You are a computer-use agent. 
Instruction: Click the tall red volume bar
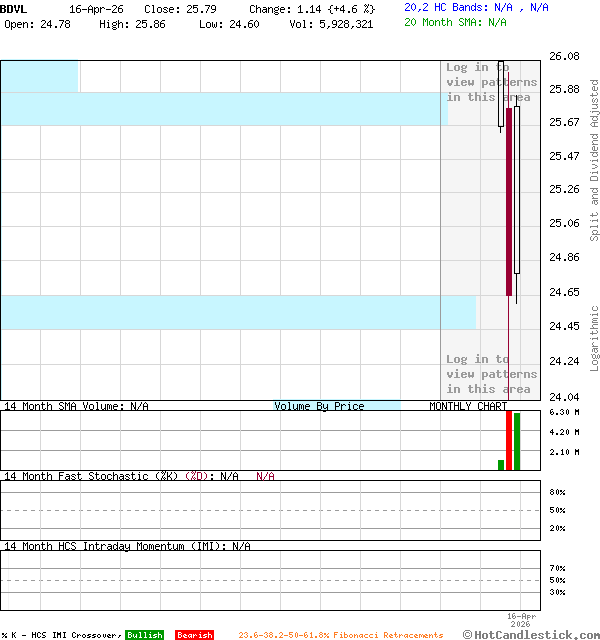509,440
